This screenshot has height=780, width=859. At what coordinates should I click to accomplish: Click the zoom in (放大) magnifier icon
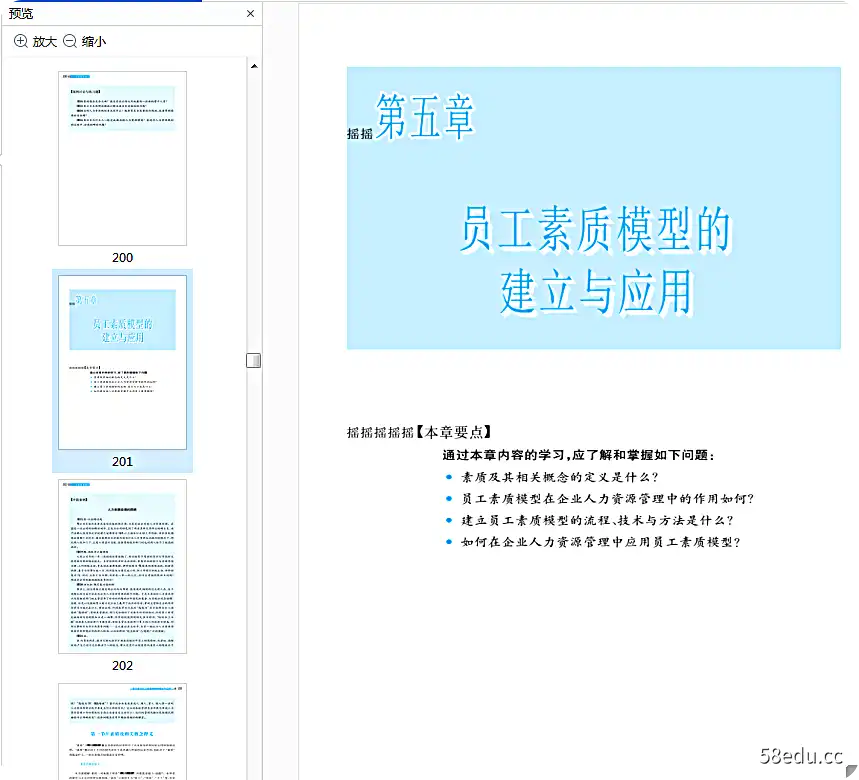click(x=20, y=41)
